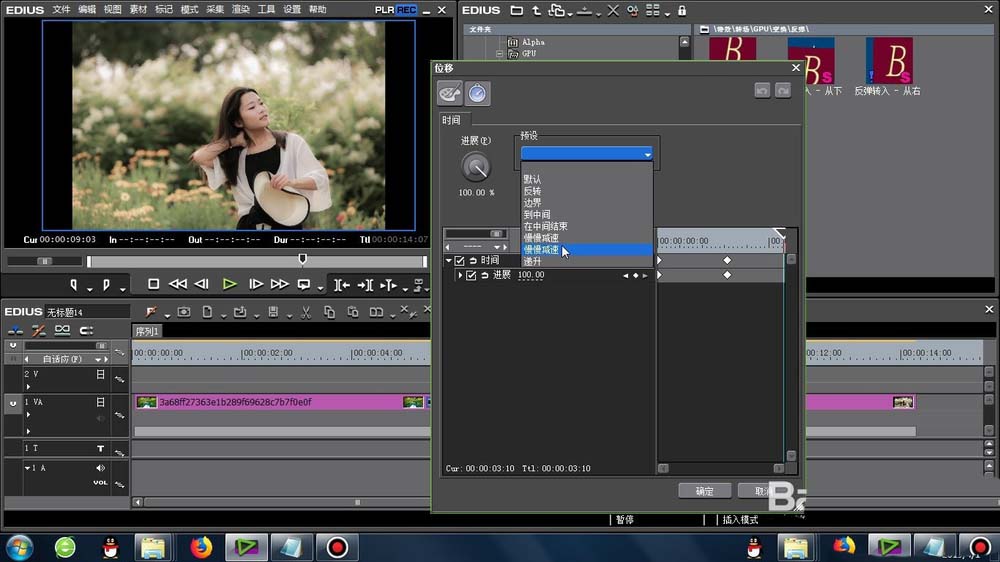The image size is (1000, 562).
Task: Delete the selected effect with the X icon
Action: coord(613,10)
